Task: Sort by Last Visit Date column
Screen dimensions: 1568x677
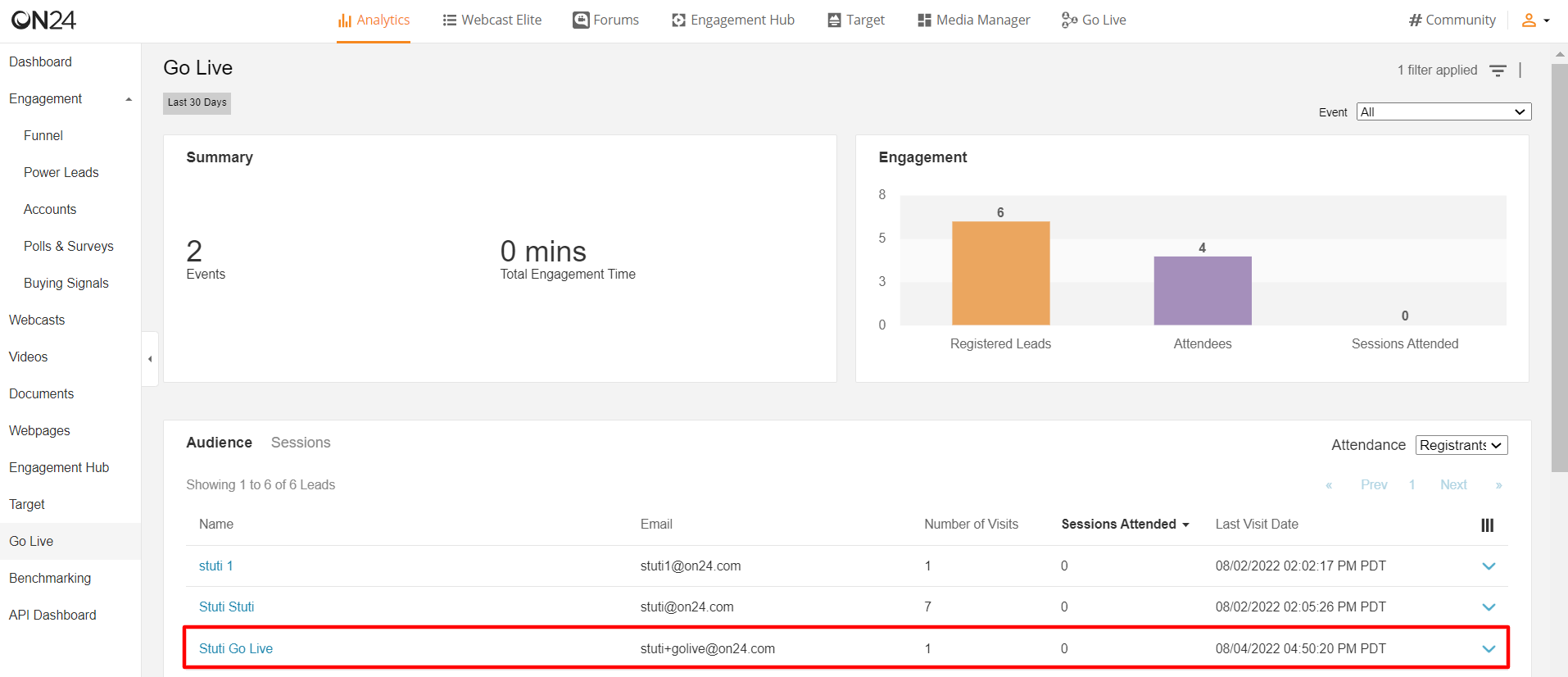Action: point(1257,524)
